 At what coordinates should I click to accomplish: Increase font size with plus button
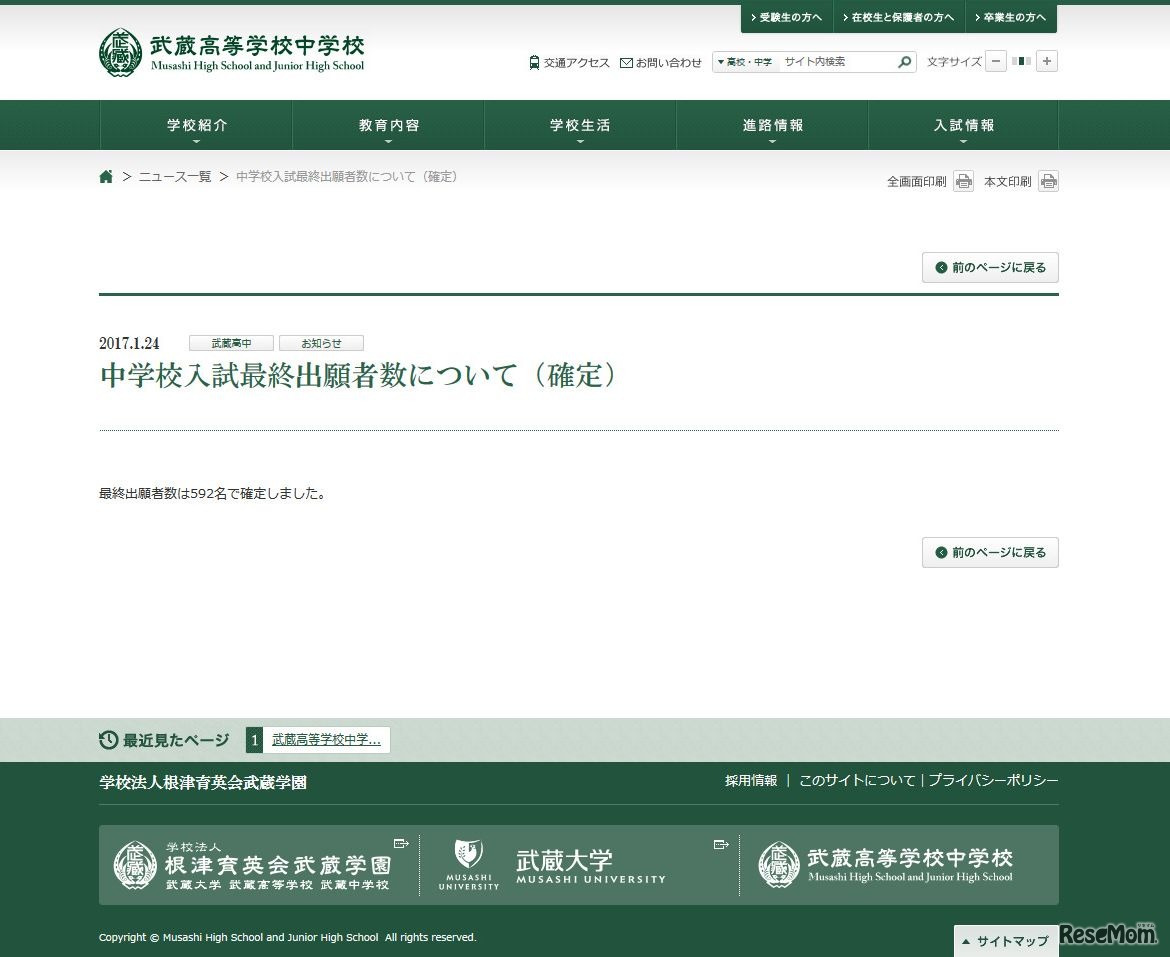pos(1046,62)
